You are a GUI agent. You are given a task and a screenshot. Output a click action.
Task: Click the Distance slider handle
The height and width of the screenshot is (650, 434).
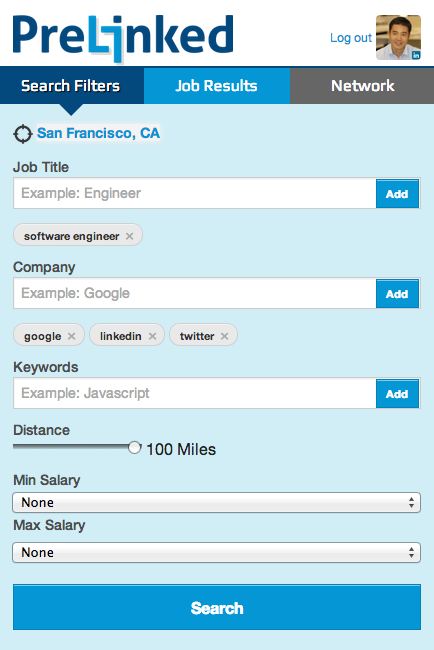(x=134, y=447)
